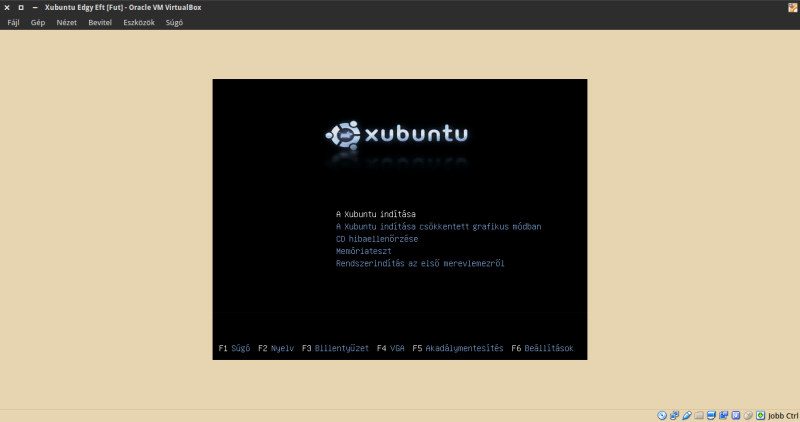Click the keyboard capture green arrow icon
This screenshot has width=800, height=422.
point(760,415)
